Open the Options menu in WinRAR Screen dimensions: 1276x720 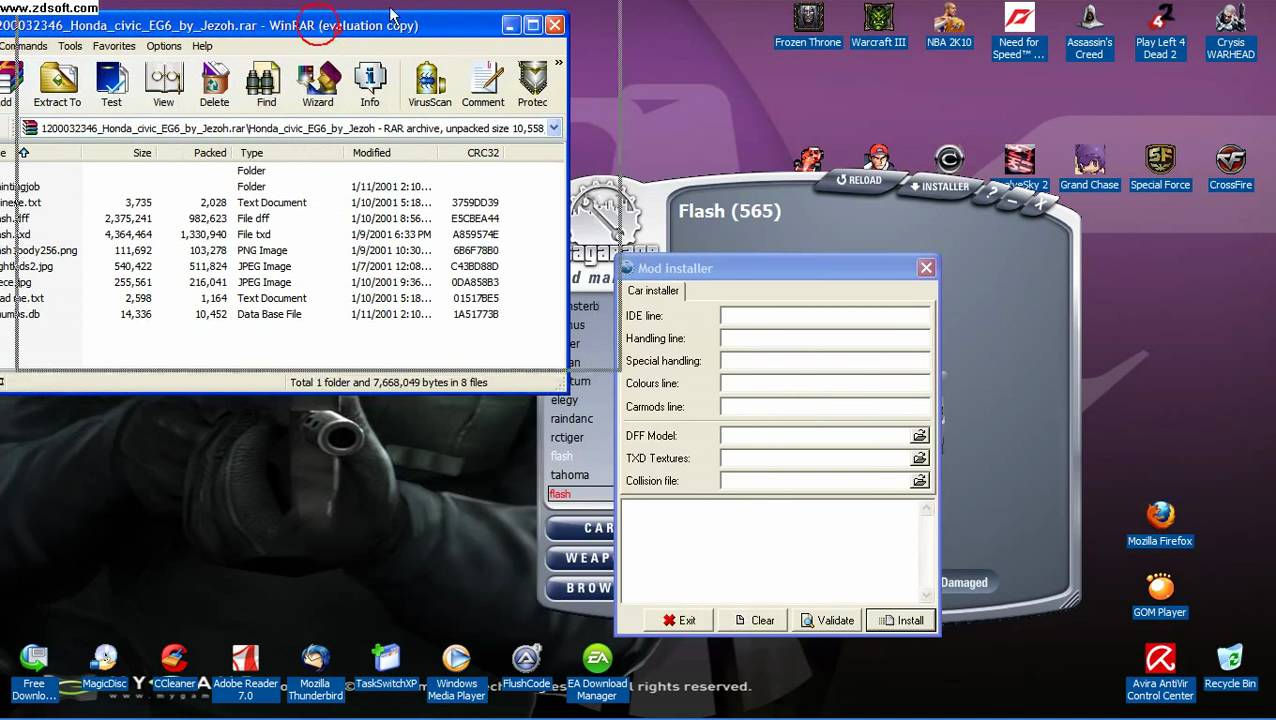pyautogui.click(x=164, y=46)
